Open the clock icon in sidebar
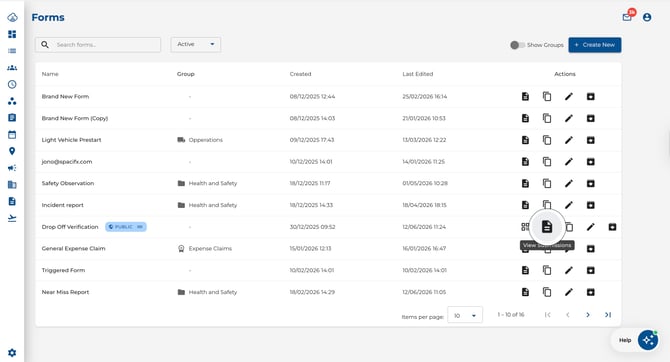This screenshot has height=362, width=670. pyautogui.click(x=12, y=84)
